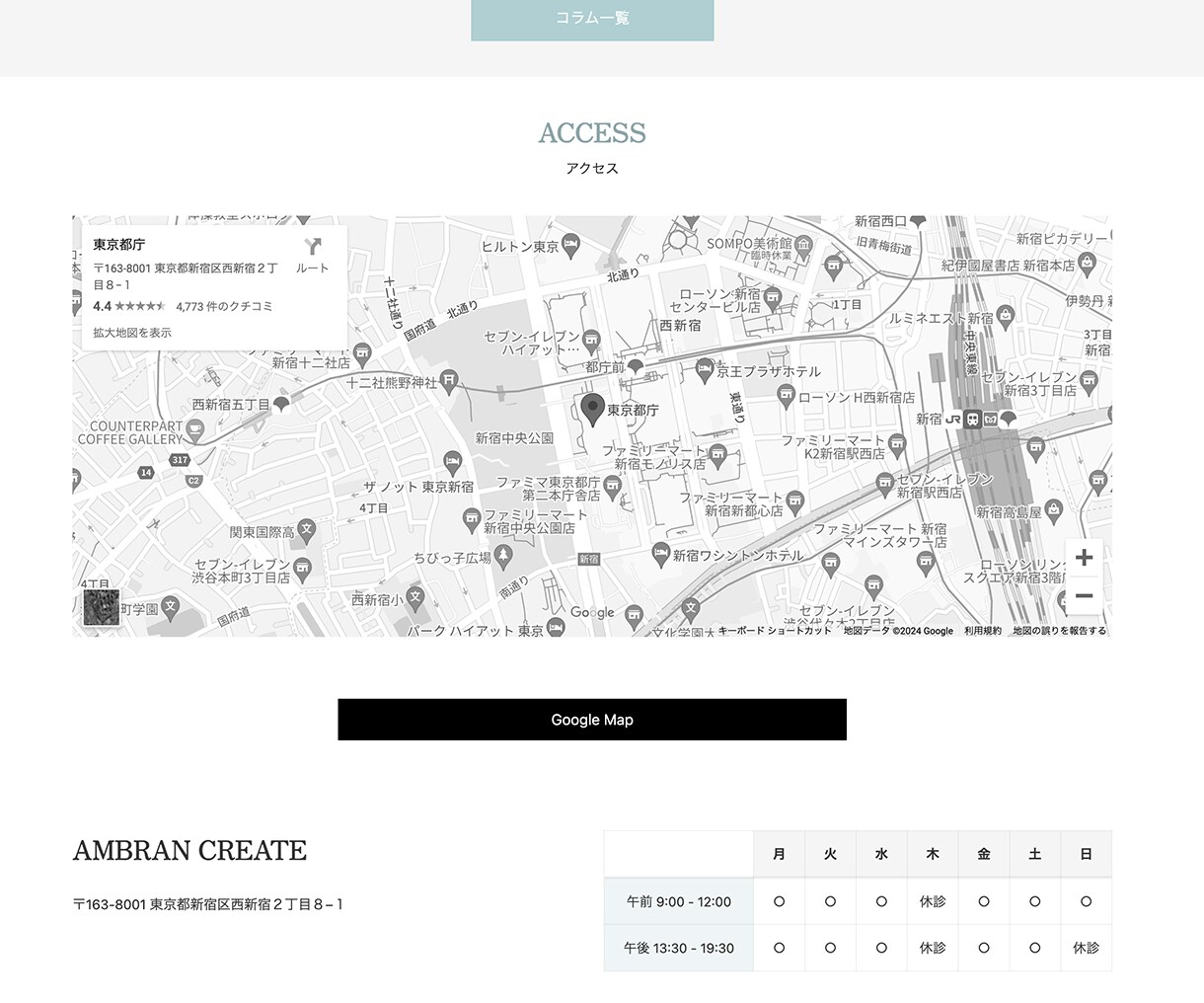Open the コラム一覧 button
Image resolution: width=1204 pixels, height=1003 pixels.
click(x=592, y=20)
